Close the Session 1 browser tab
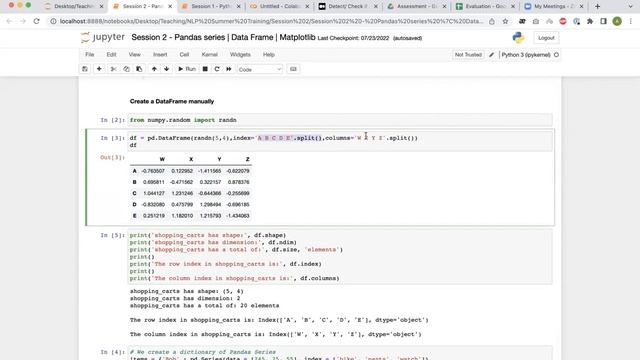Image resolution: width=640 pixels, height=360 pixels. pos(238,6)
